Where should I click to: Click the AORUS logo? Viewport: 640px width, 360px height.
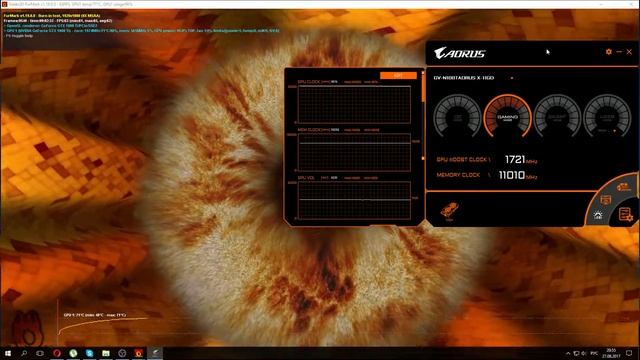(460, 53)
